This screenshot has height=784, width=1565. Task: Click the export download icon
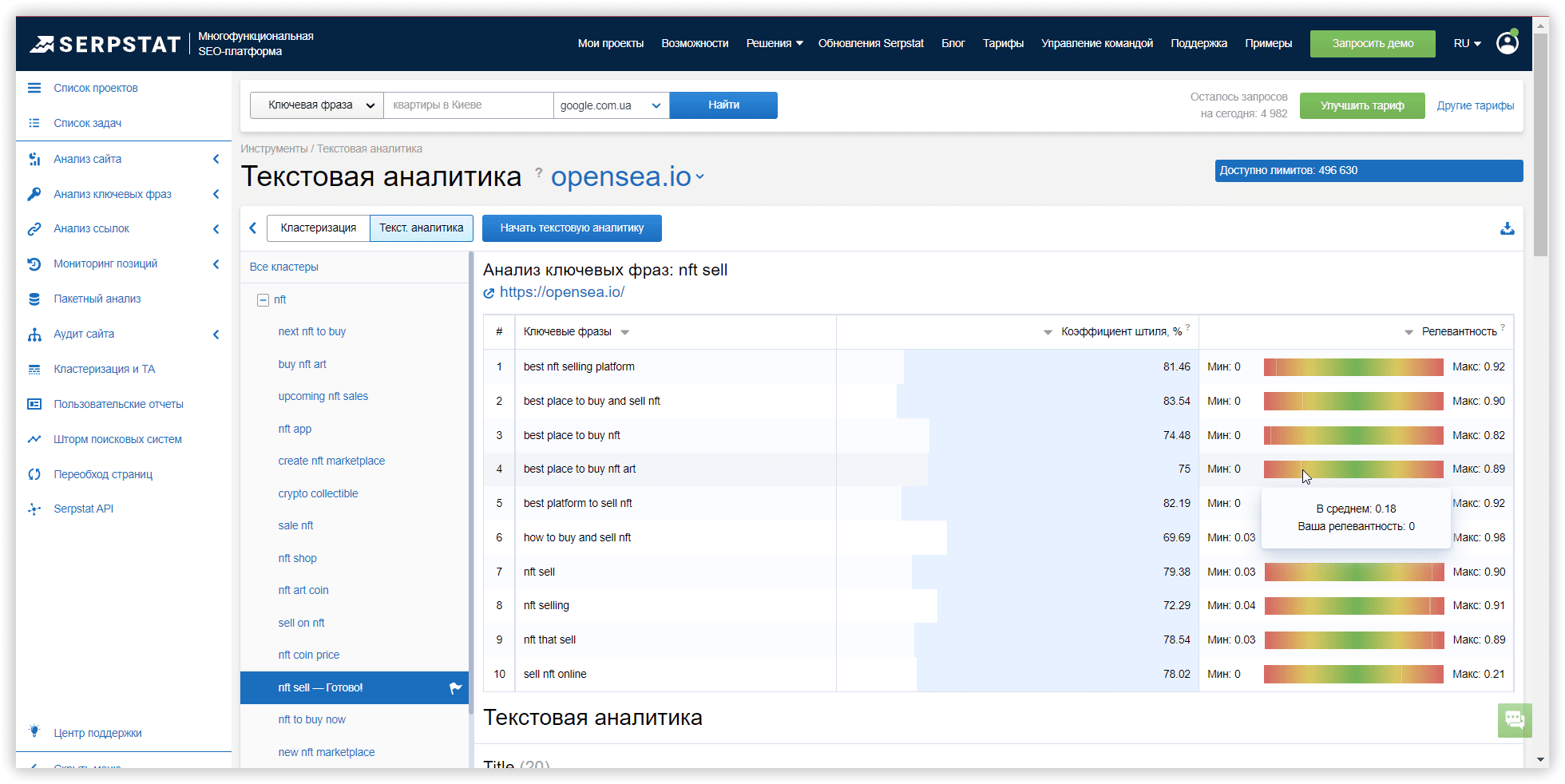coord(1507,228)
